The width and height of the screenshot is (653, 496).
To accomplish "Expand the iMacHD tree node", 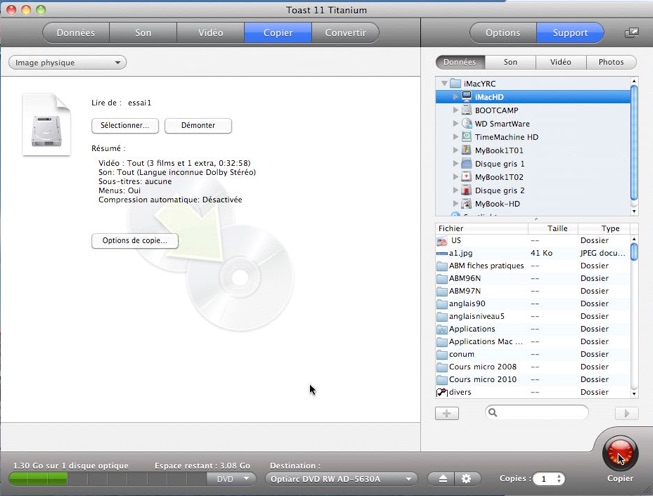I will coord(455,97).
